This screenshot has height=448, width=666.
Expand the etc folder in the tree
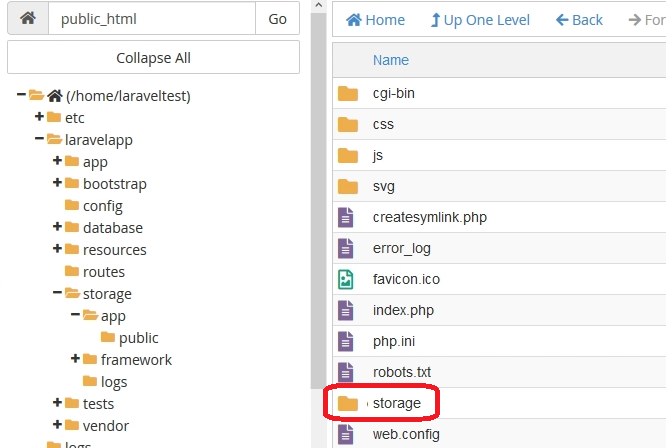(39, 116)
